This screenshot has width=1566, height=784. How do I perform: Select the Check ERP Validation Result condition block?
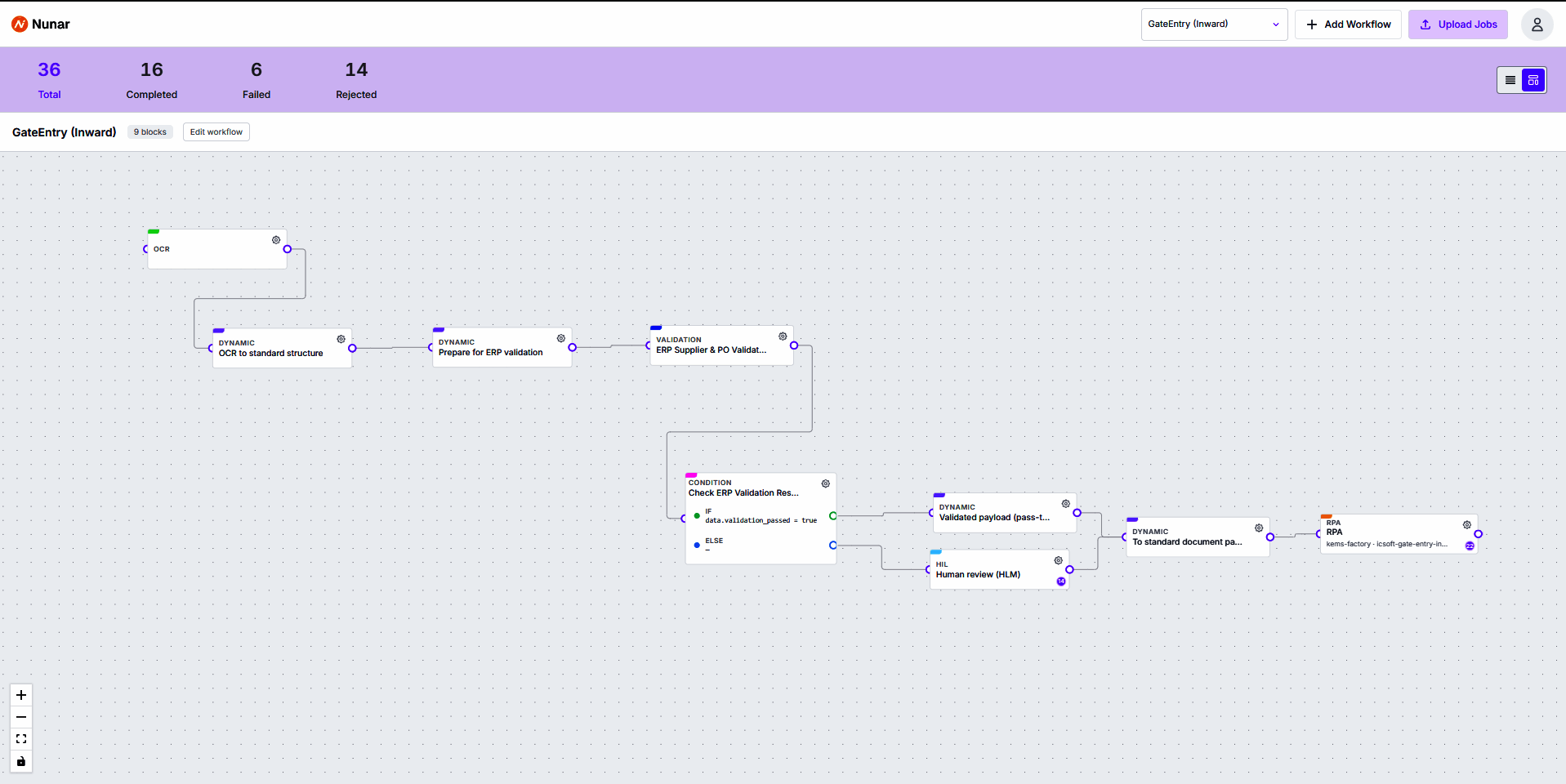click(761, 519)
